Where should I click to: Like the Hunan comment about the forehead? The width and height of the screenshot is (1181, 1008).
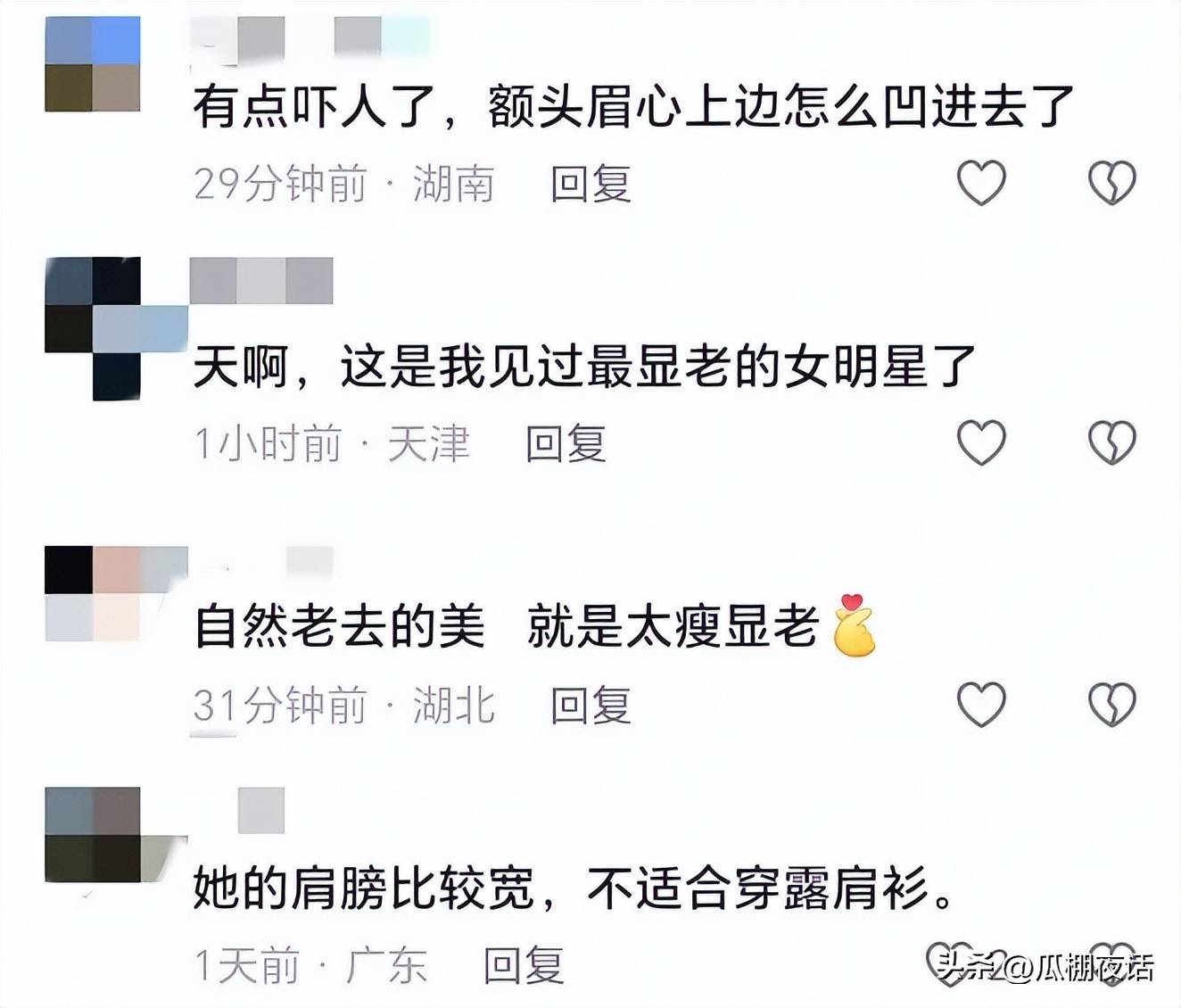(981, 182)
